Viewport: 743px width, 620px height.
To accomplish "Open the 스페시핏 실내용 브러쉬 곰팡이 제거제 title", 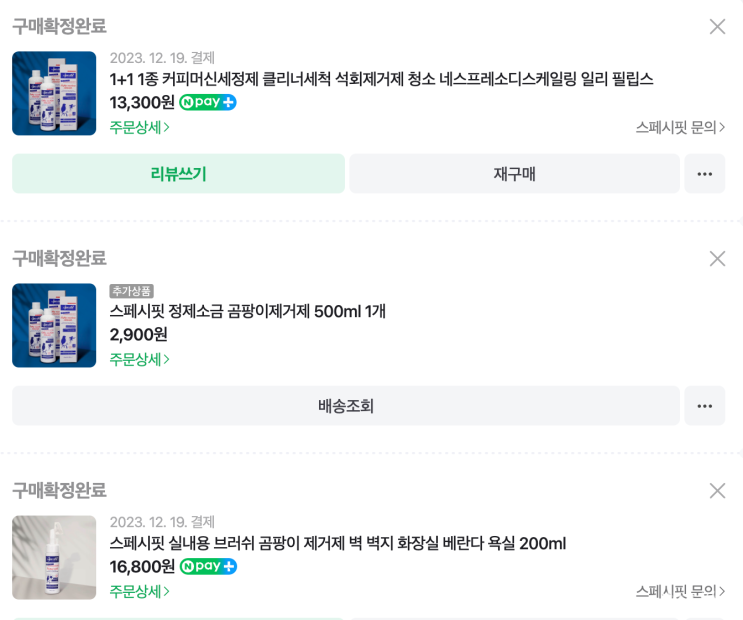I will click(338, 544).
